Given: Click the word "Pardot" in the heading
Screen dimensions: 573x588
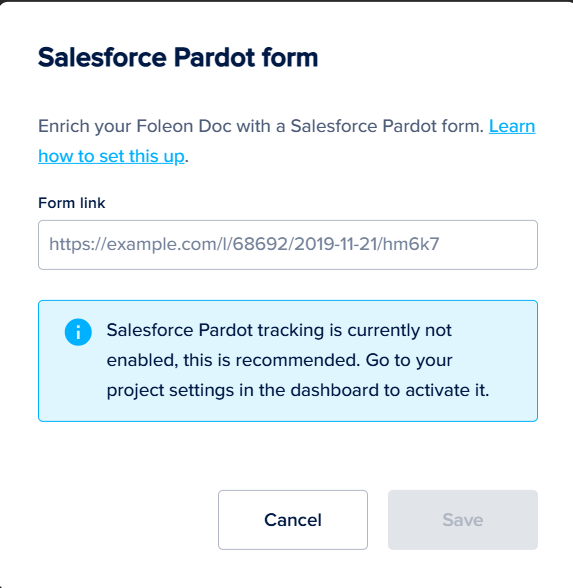Looking at the screenshot, I should click(214, 58).
